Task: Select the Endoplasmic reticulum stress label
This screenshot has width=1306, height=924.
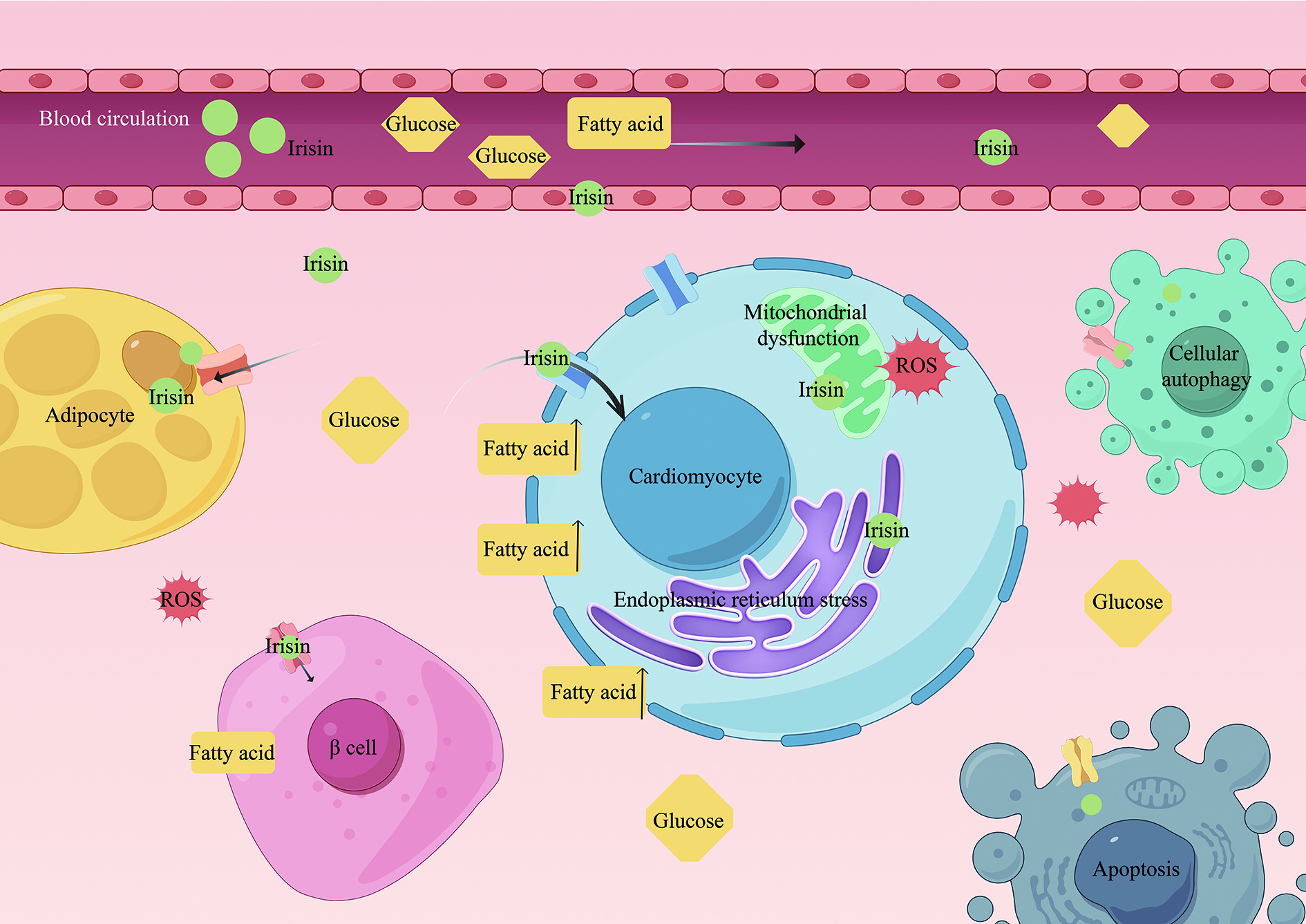Action: click(x=739, y=599)
